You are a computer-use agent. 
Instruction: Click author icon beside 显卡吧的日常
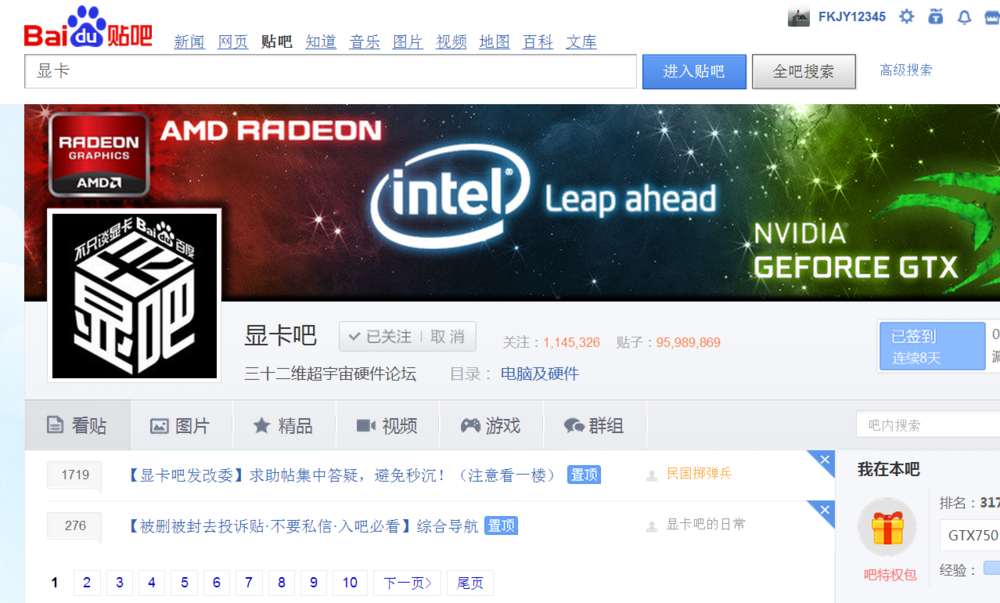tap(652, 527)
